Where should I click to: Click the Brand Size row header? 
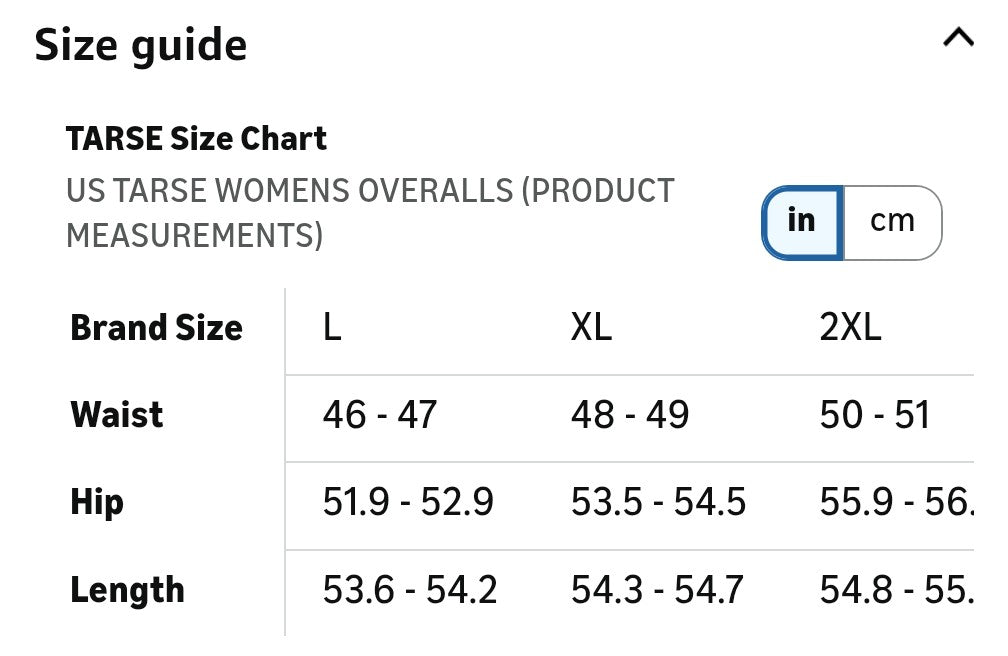click(156, 328)
